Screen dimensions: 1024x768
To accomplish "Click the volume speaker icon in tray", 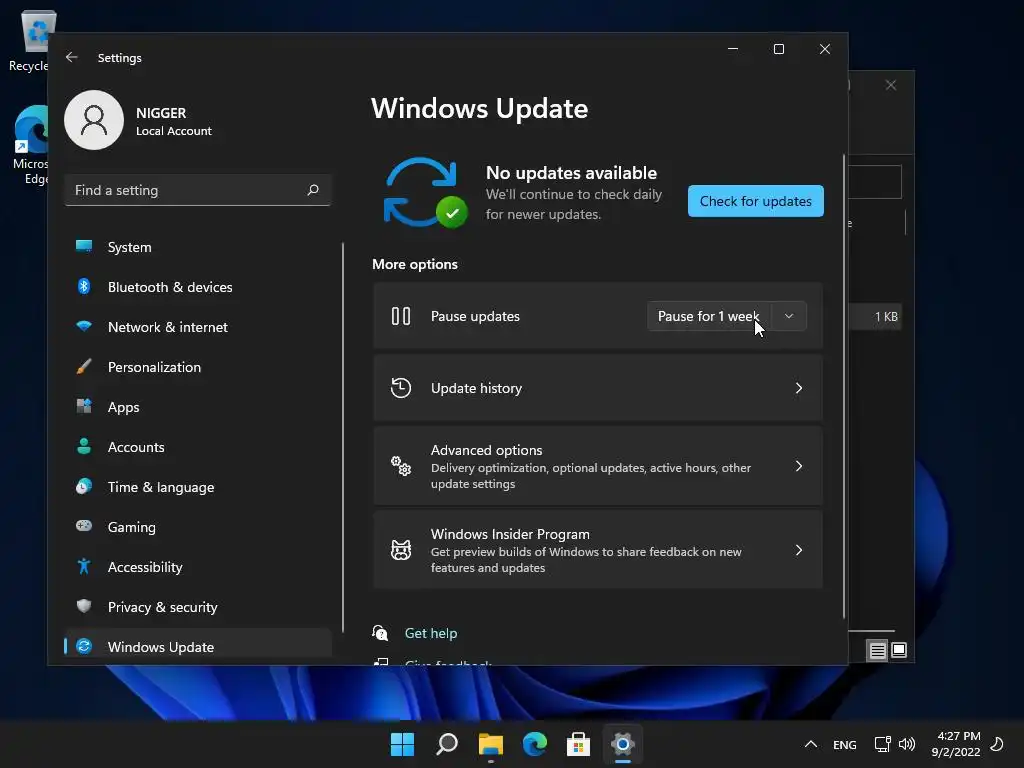I will pyautogui.click(x=907, y=744).
